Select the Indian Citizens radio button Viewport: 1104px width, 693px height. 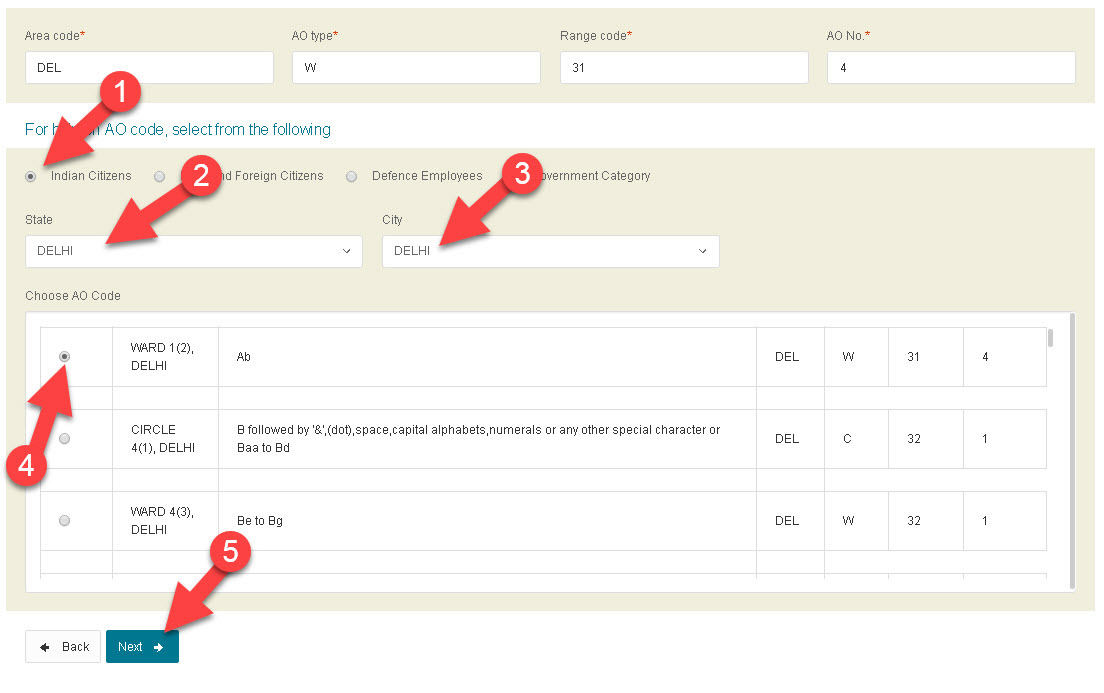(31, 177)
